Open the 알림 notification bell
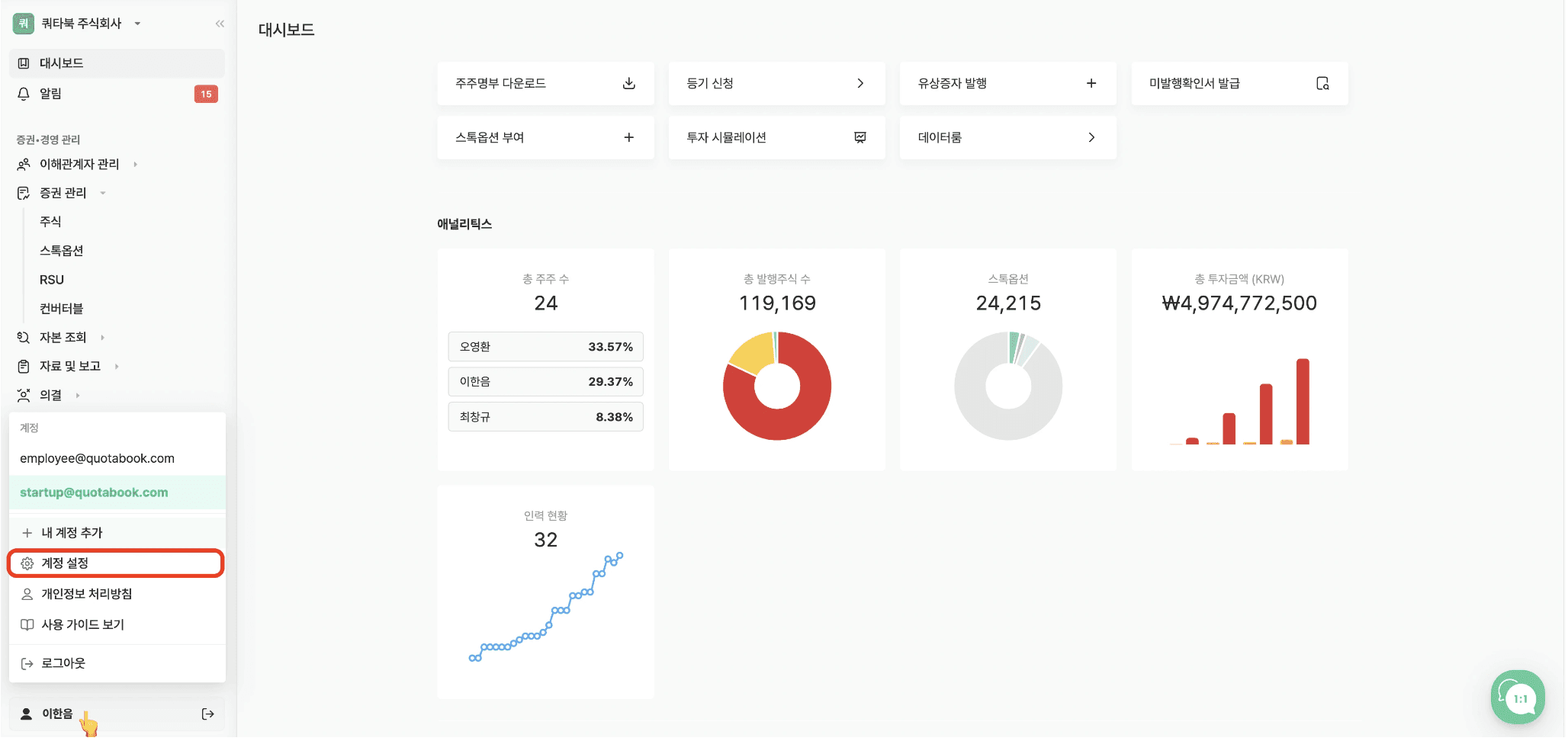Image resolution: width=1568 pixels, height=741 pixels. tap(25, 94)
